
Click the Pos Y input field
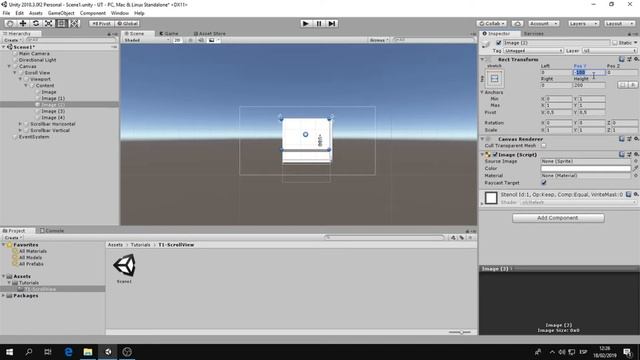coord(589,72)
